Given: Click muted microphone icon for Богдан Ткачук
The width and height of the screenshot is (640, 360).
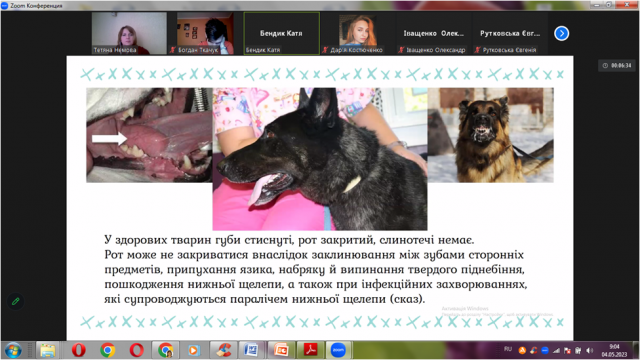Looking at the screenshot, I should (x=173, y=50).
